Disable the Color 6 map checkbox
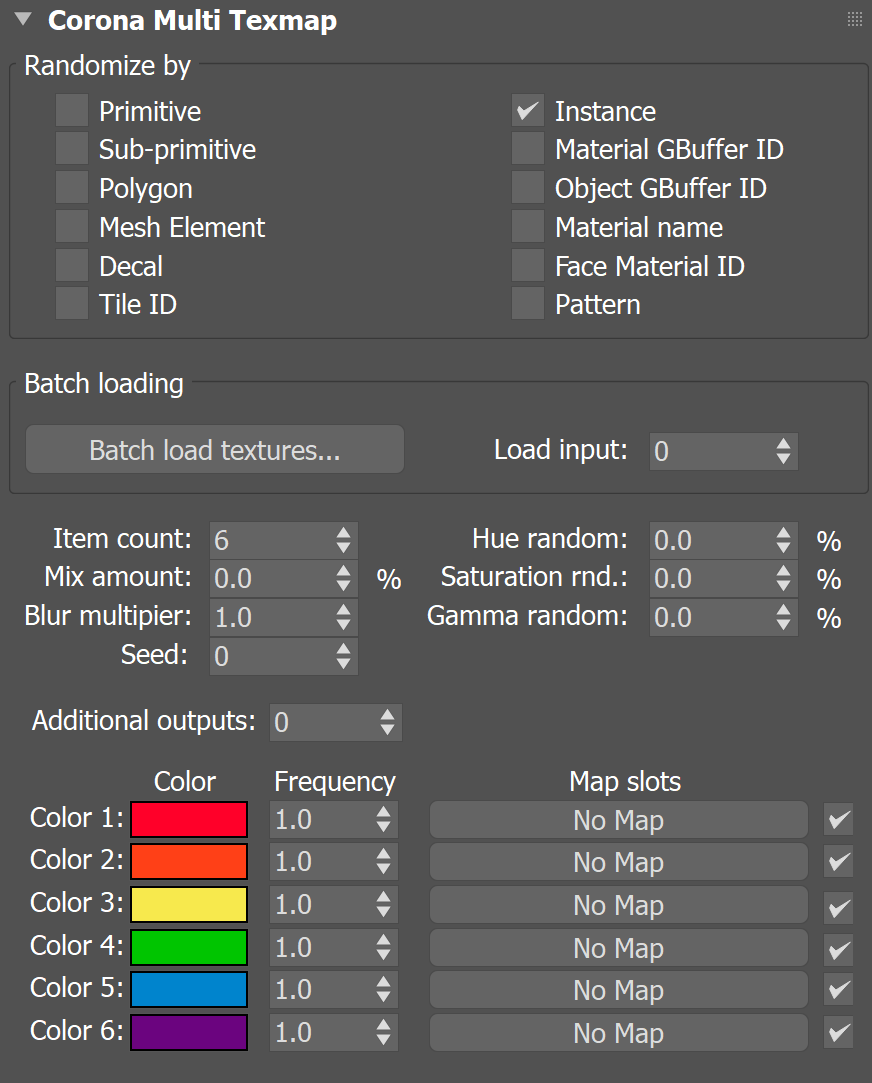This screenshot has height=1083, width=872. tap(839, 1033)
